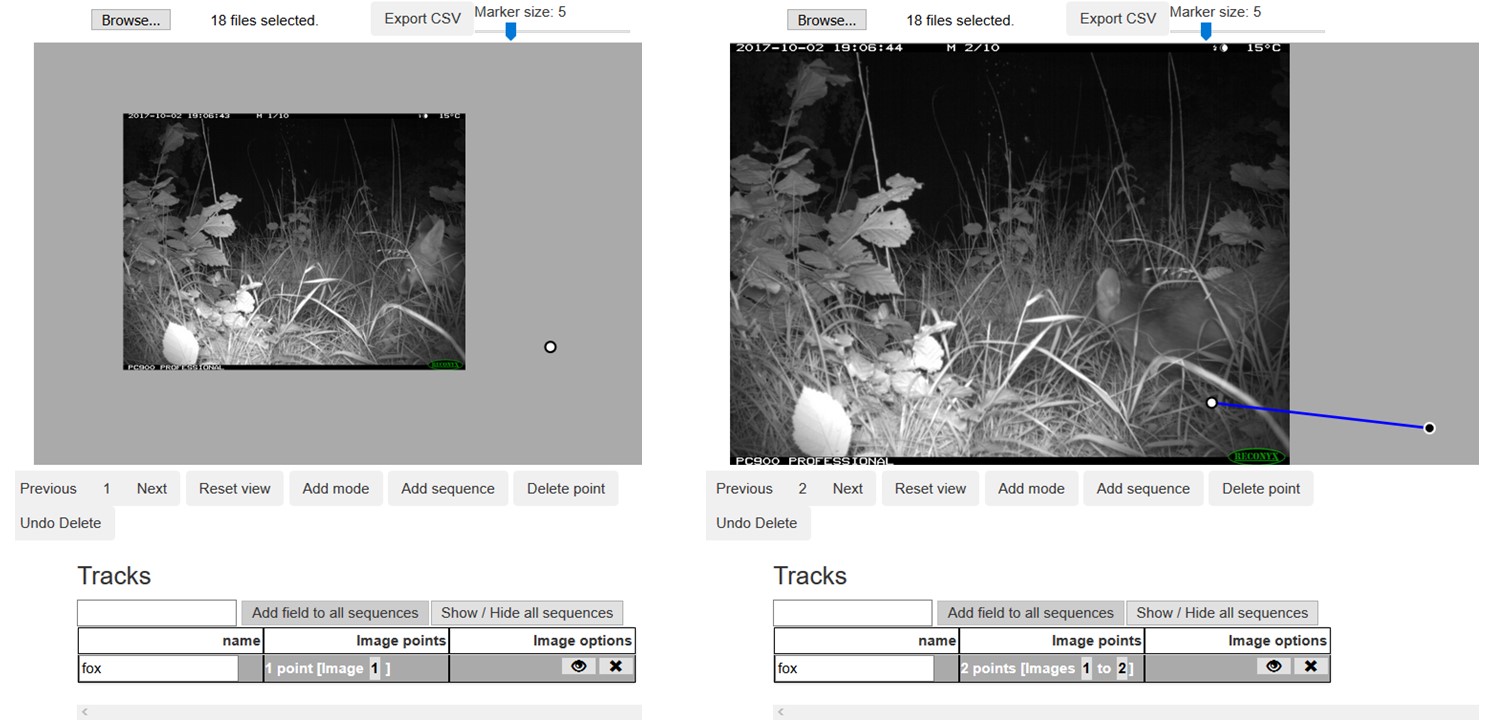The height and width of the screenshot is (720, 1512).
Task: Select white marker point in left canvas
Action: (550, 347)
